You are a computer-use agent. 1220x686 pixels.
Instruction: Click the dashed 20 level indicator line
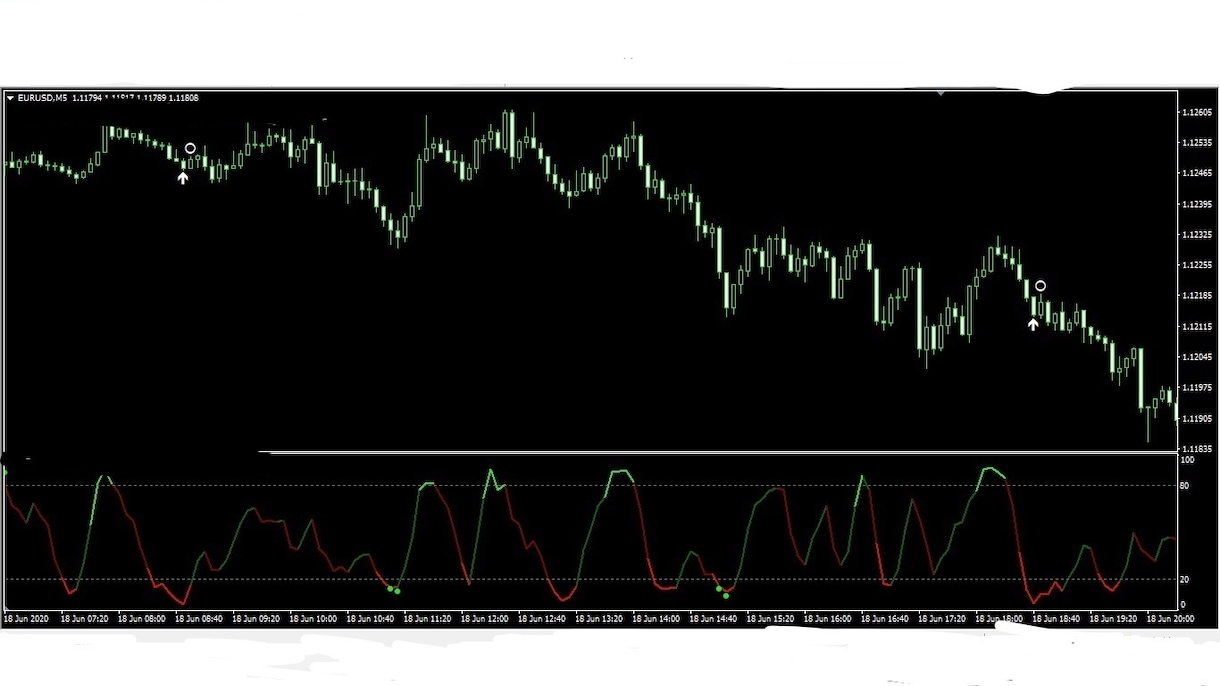pos(590,579)
